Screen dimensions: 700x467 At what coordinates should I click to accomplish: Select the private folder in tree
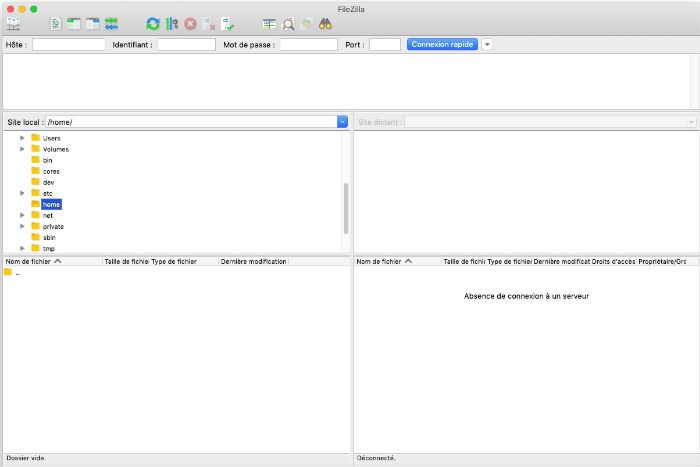(x=53, y=226)
